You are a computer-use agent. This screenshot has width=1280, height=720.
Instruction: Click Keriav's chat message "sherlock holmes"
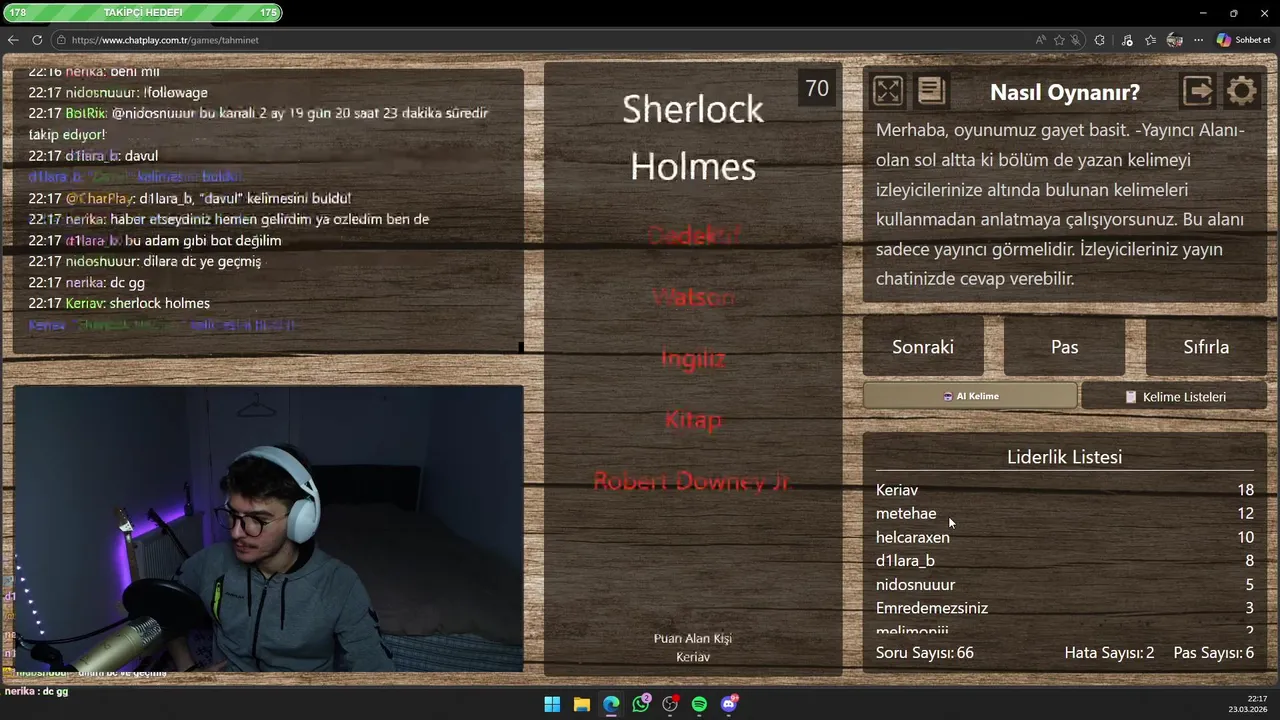click(x=119, y=303)
